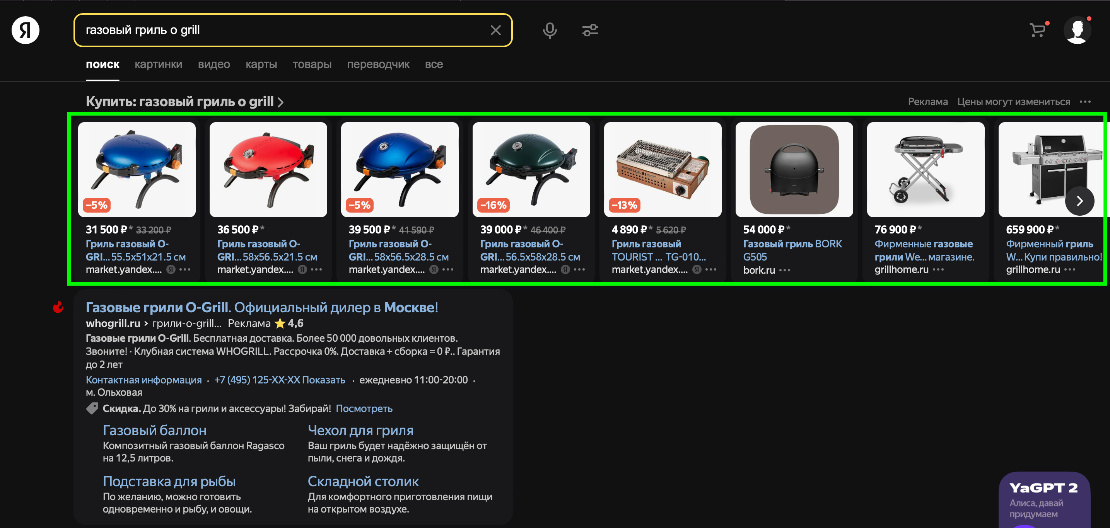Switch to the Картинки tab
1110x528 pixels.
(x=158, y=65)
